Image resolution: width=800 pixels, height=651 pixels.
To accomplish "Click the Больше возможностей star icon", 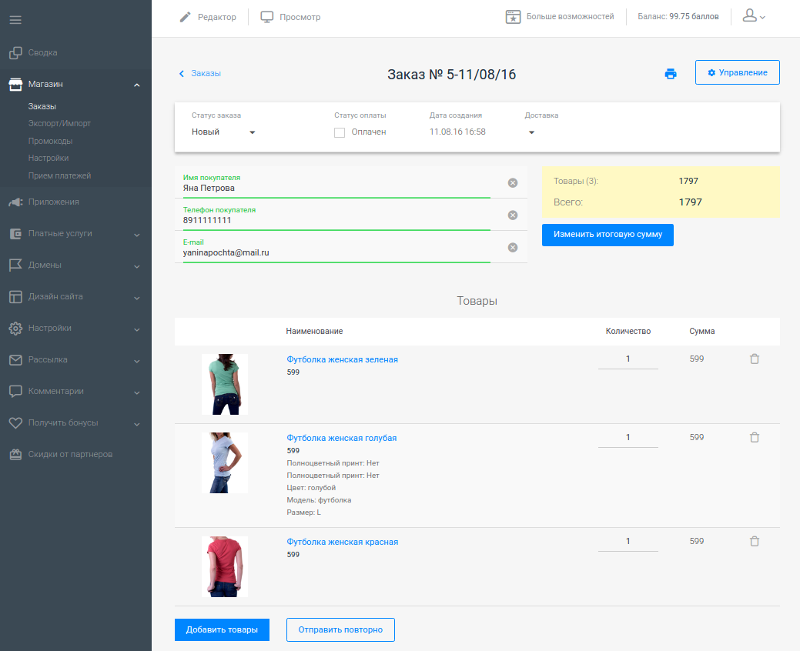I will (513, 17).
